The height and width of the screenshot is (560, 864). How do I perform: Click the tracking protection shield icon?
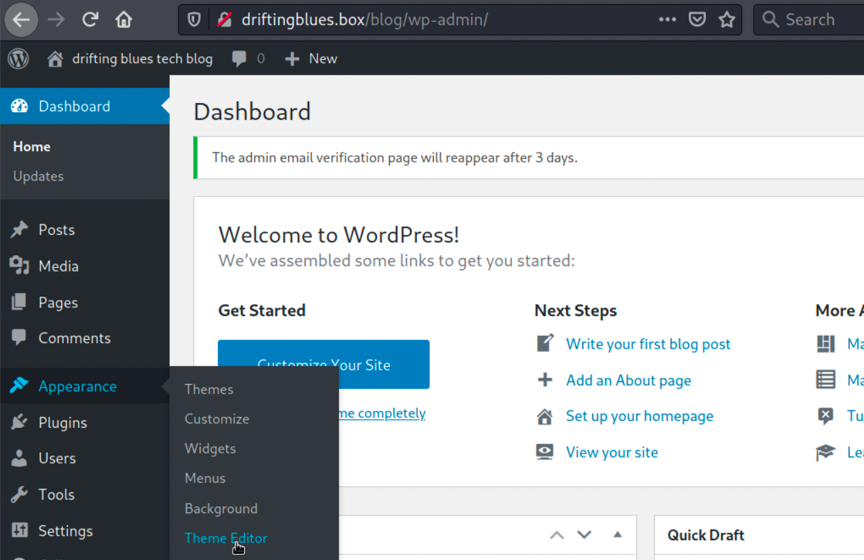pyautogui.click(x=194, y=20)
